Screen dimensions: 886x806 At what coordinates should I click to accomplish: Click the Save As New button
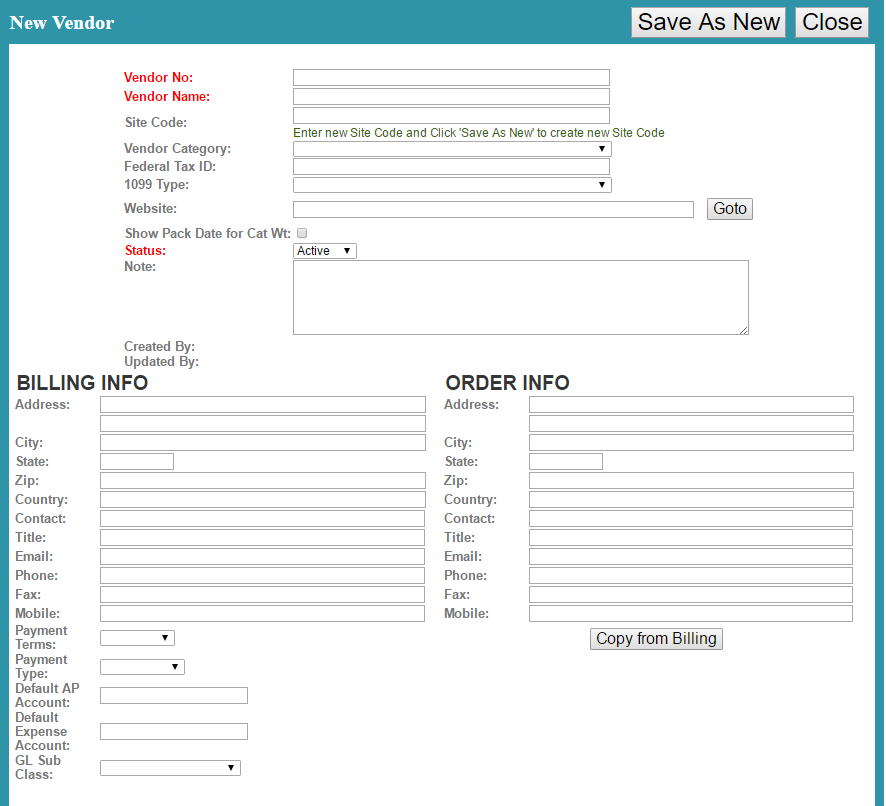708,22
